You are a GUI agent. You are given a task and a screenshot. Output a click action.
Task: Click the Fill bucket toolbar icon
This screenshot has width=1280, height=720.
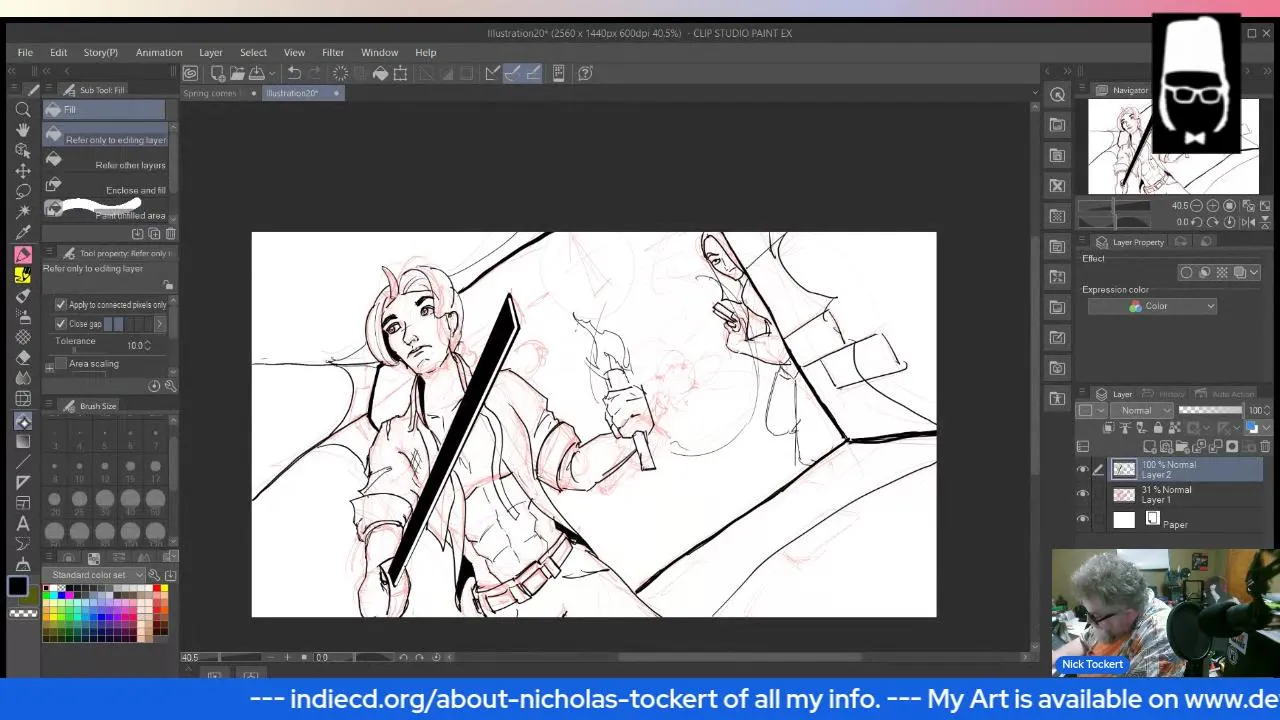380,73
